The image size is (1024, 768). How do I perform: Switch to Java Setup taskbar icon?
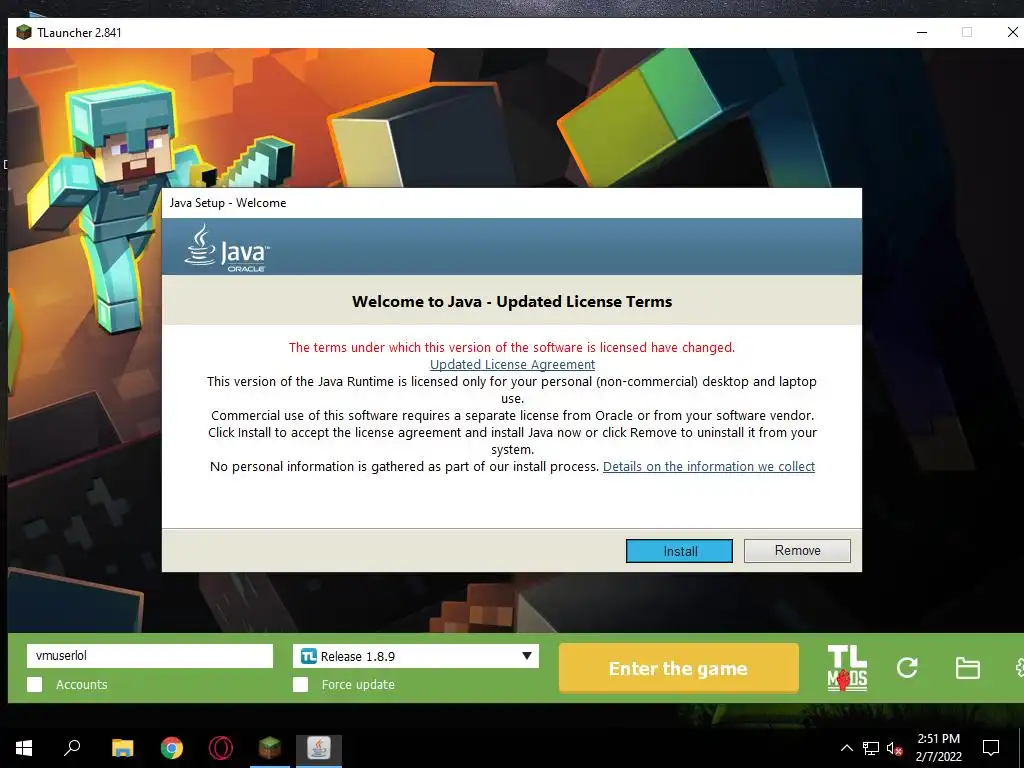[x=319, y=748]
